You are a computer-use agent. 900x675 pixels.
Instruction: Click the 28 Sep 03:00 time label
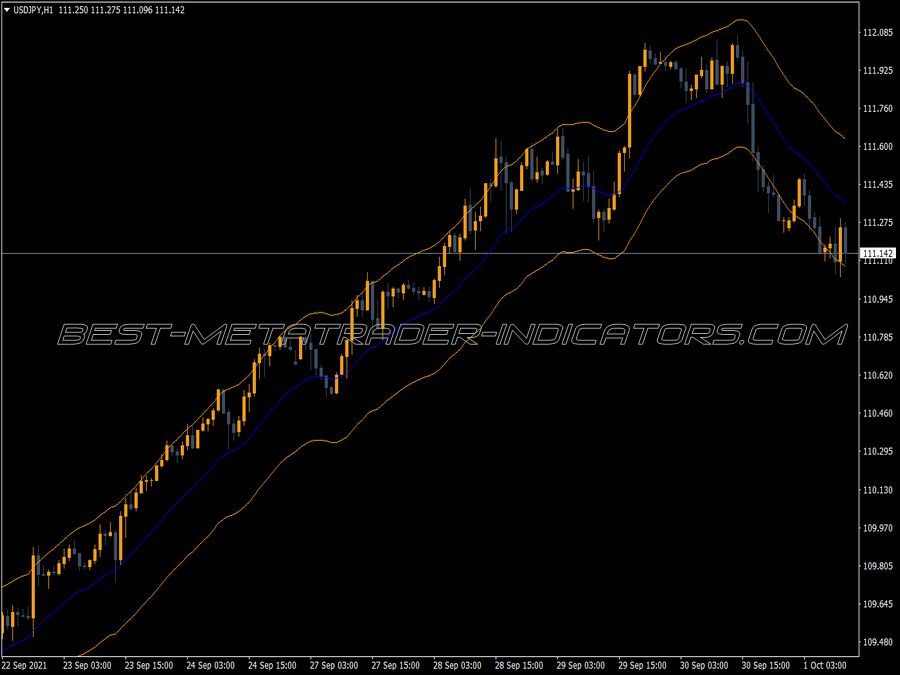tap(457, 666)
